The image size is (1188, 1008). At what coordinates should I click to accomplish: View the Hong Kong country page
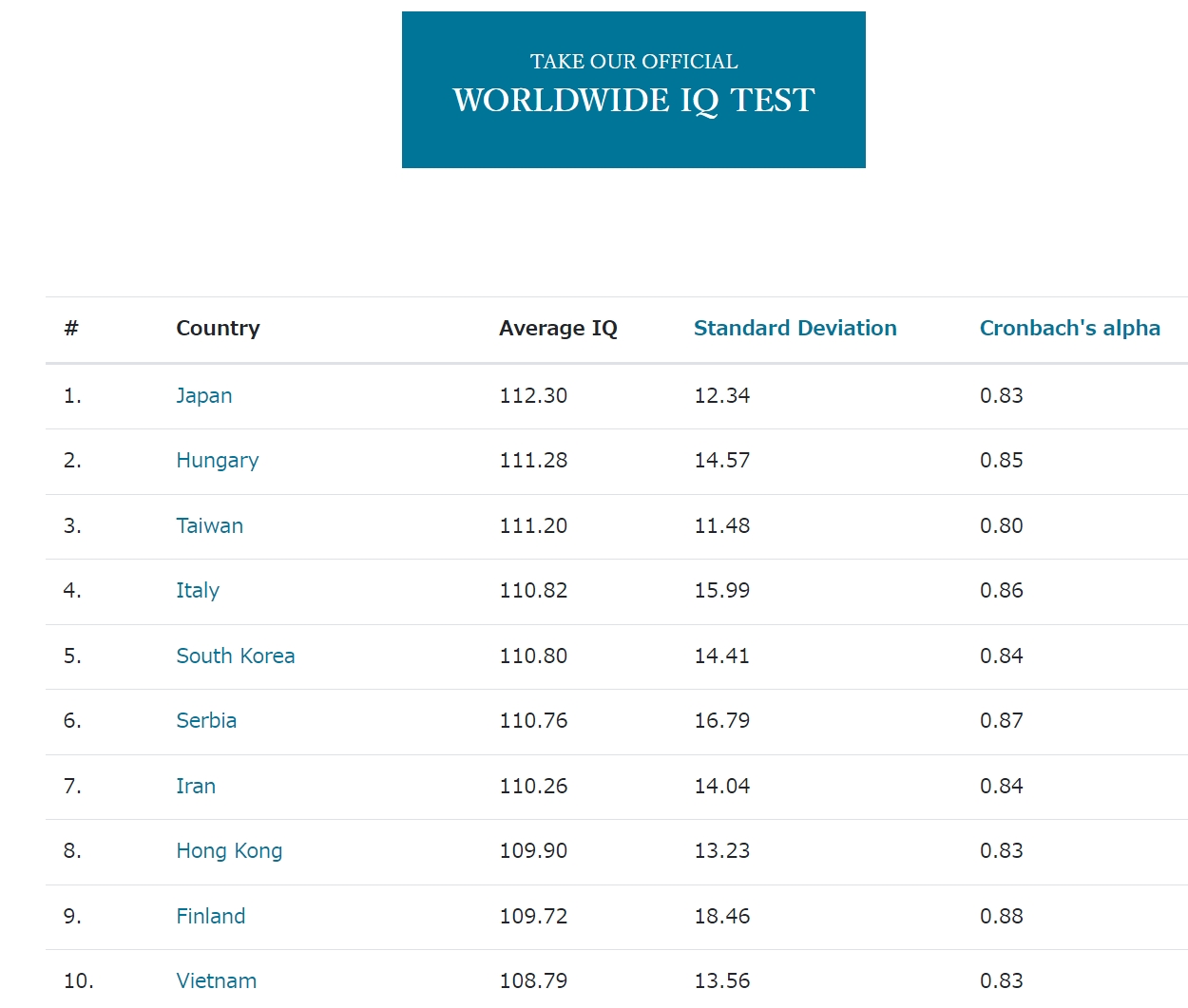[229, 851]
